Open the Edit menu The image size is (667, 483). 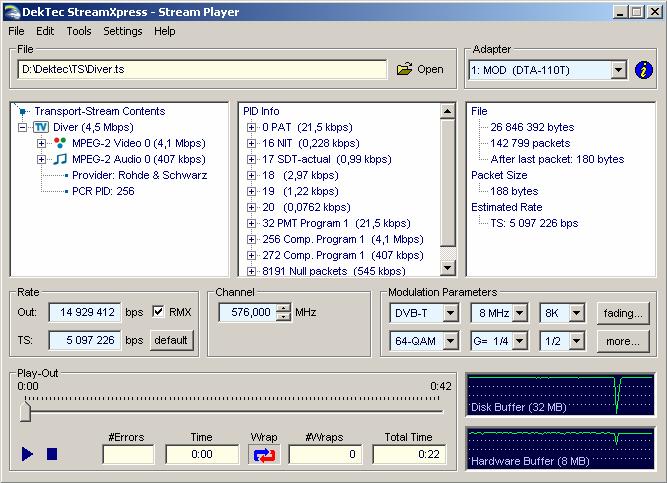coord(45,31)
